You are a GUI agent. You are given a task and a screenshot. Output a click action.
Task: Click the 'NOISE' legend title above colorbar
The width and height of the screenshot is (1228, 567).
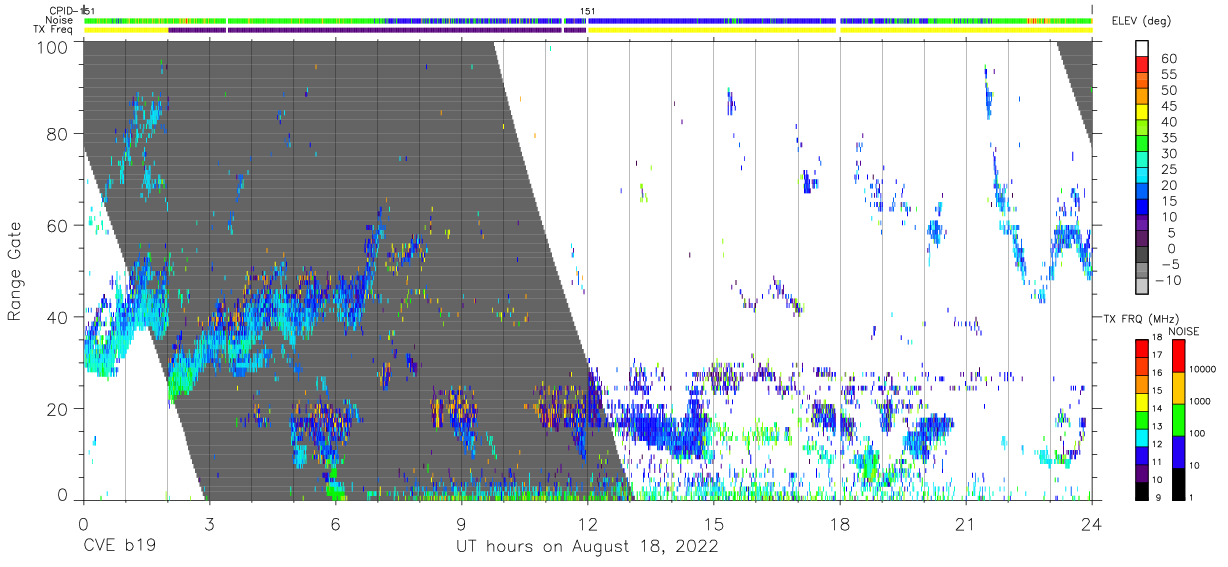tap(1184, 331)
